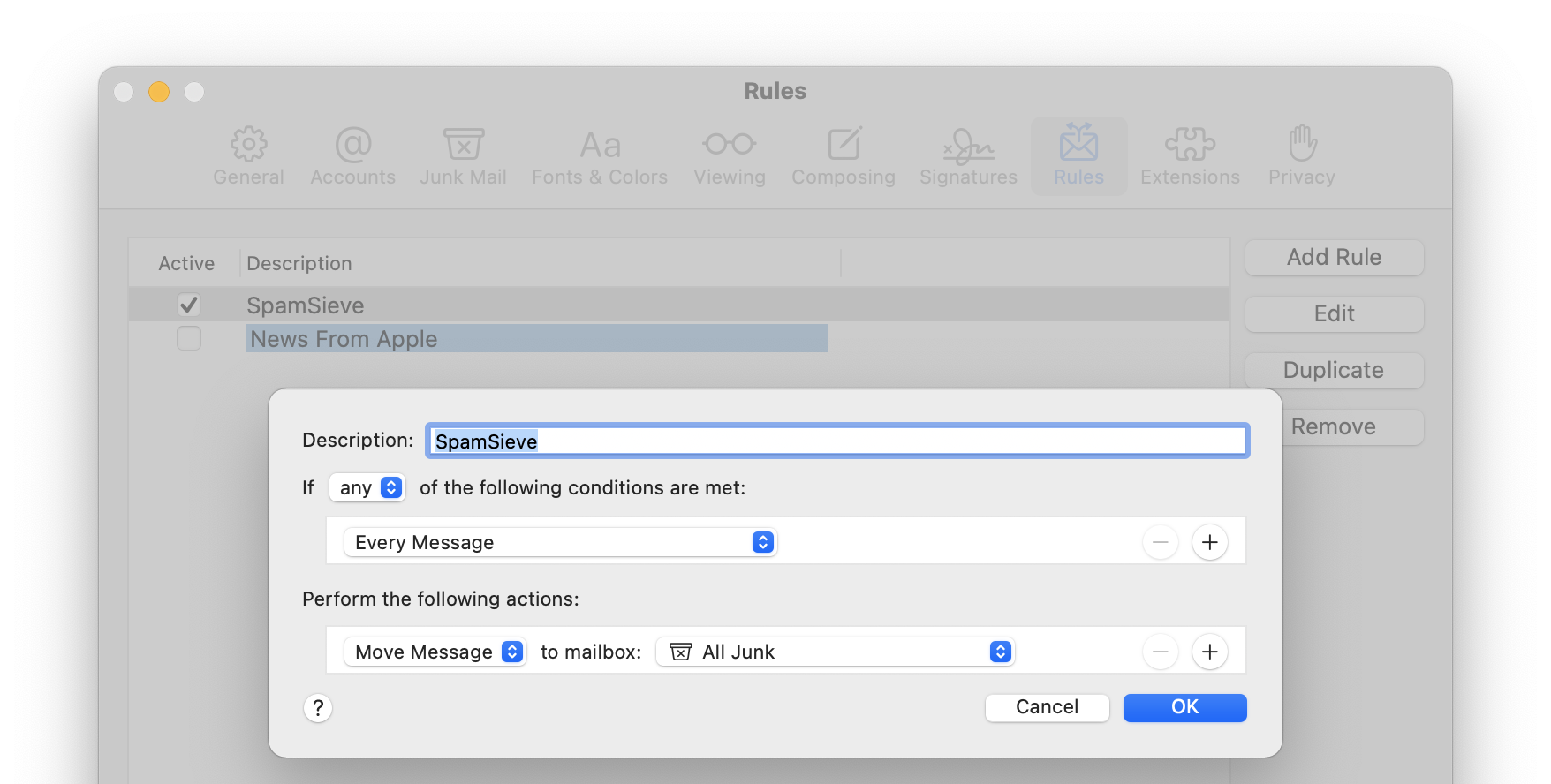Open the Fonts & Colors pane
Image resolution: width=1551 pixels, height=784 pixels.
tap(600, 156)
